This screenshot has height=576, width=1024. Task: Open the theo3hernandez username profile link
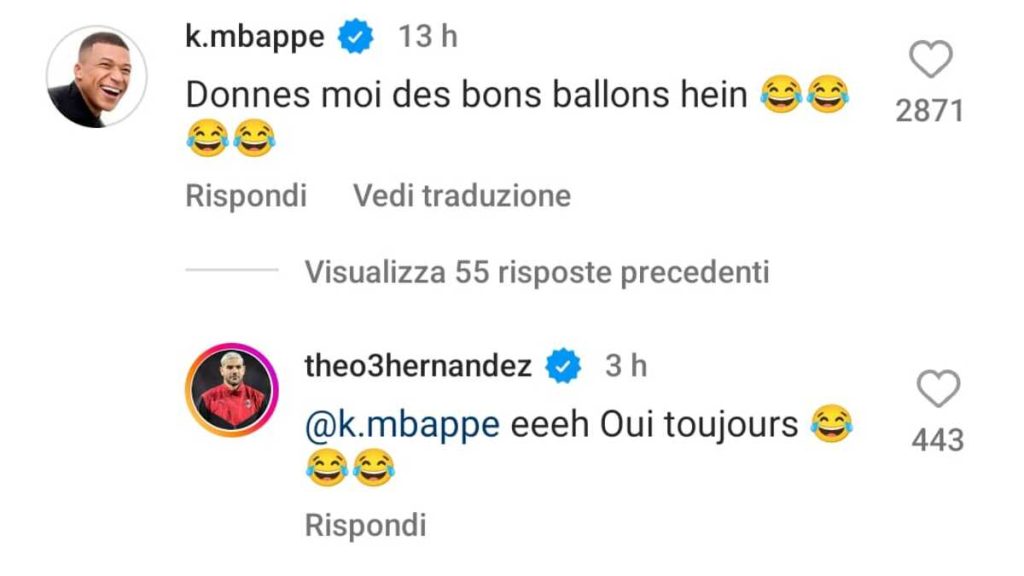coord(418,366)
